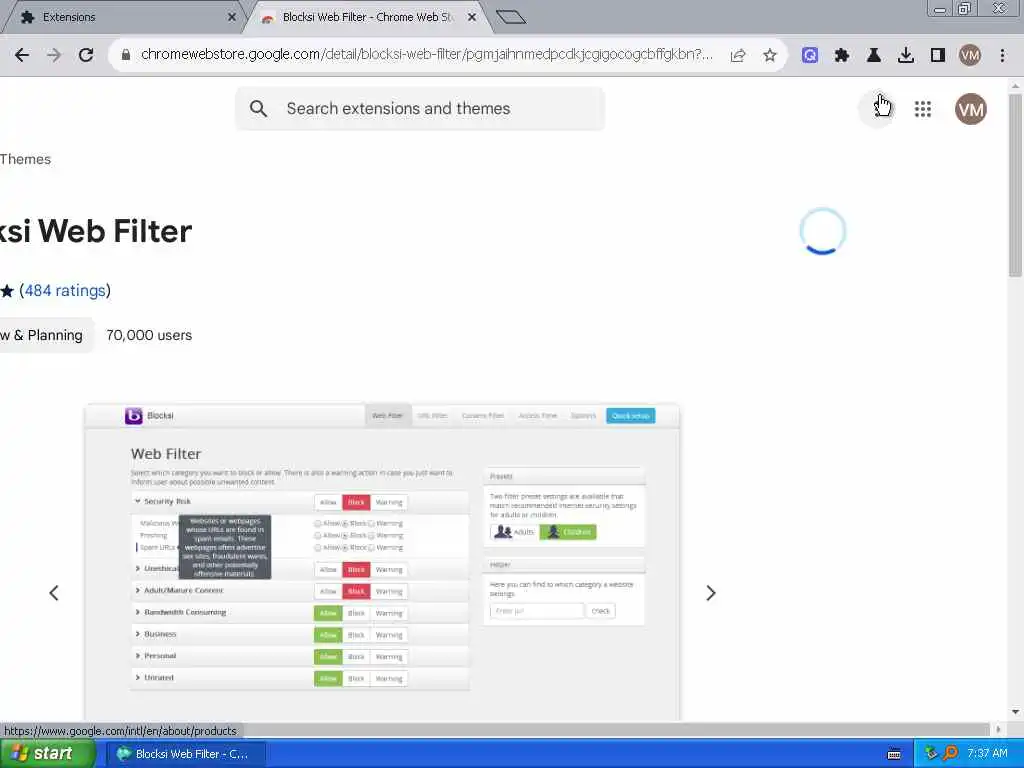Switch to the Extensions tab

coord(122,17)
